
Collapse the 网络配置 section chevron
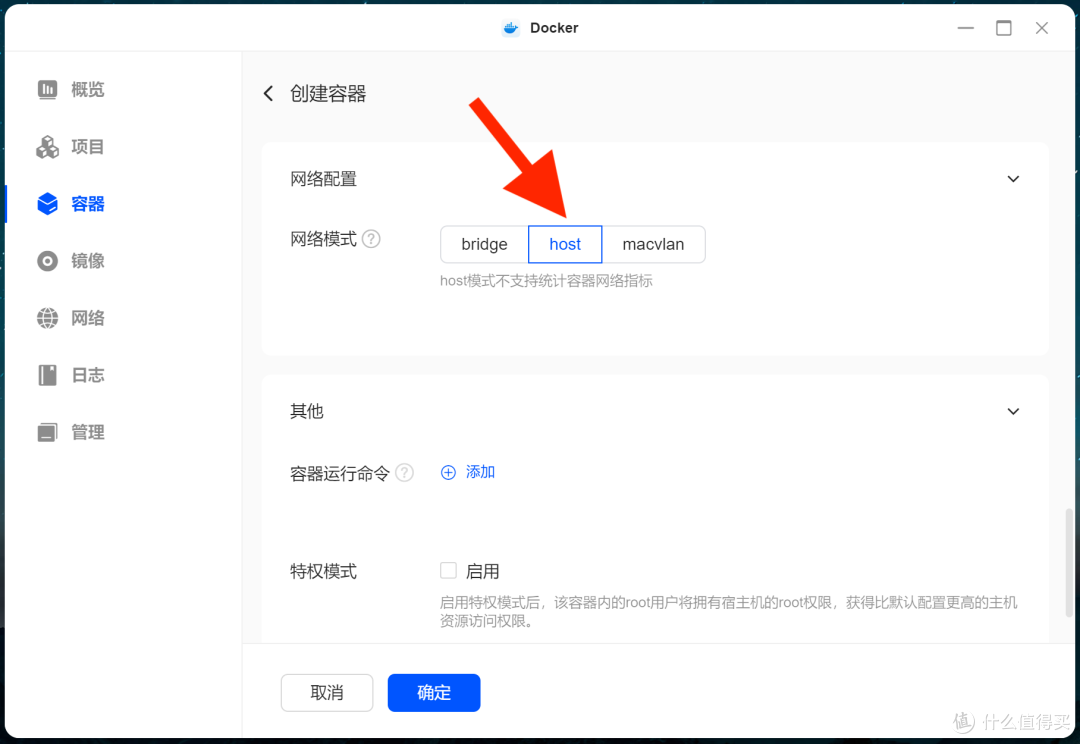tap(1013, 179)
